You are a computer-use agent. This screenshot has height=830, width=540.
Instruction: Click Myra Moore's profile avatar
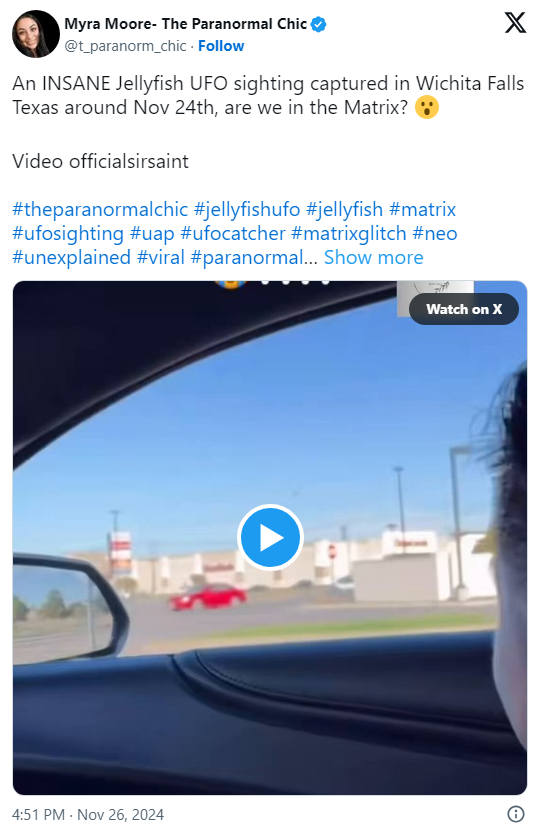(36, 34)
